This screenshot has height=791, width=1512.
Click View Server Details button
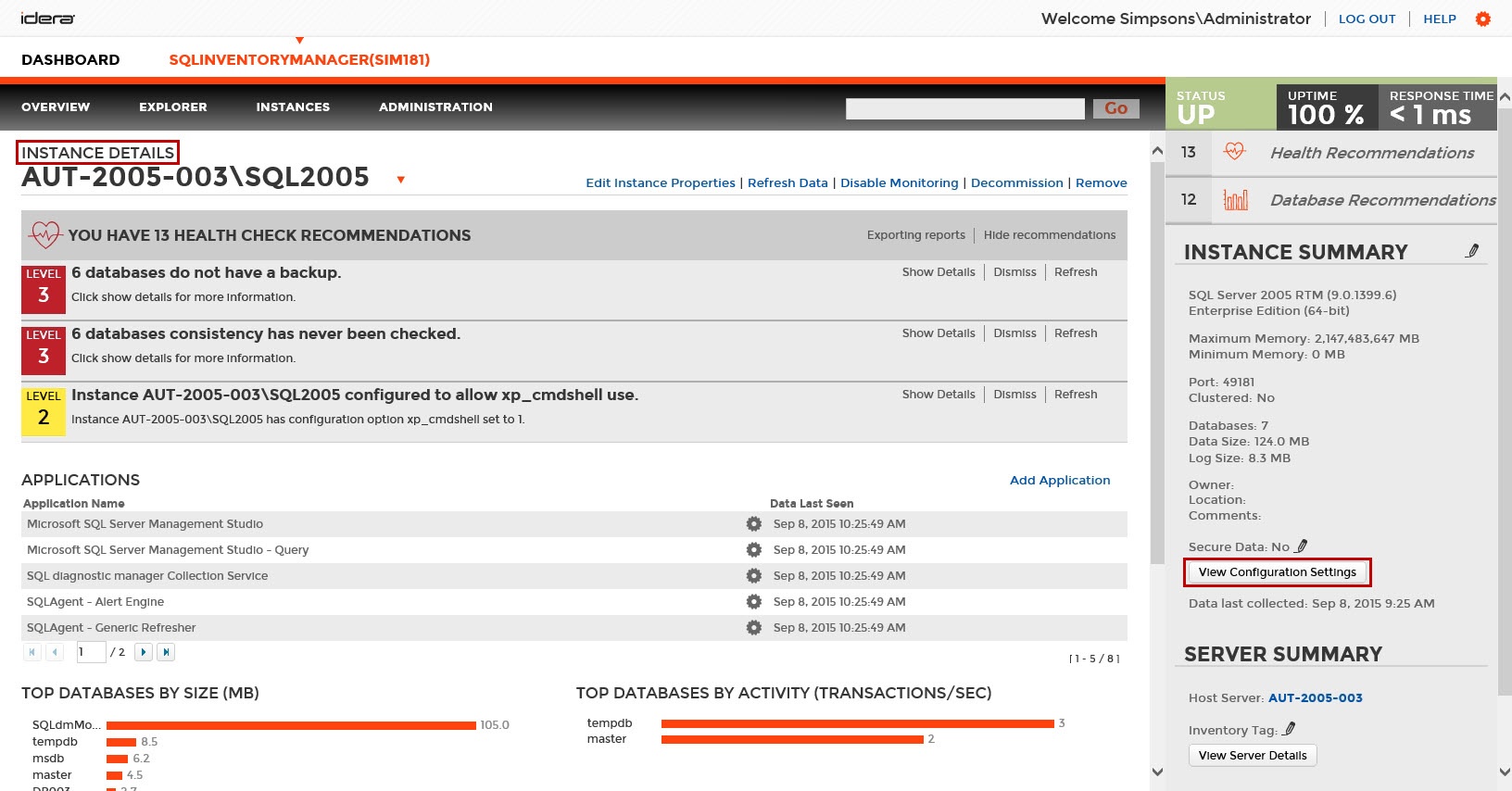(1253, 756)
